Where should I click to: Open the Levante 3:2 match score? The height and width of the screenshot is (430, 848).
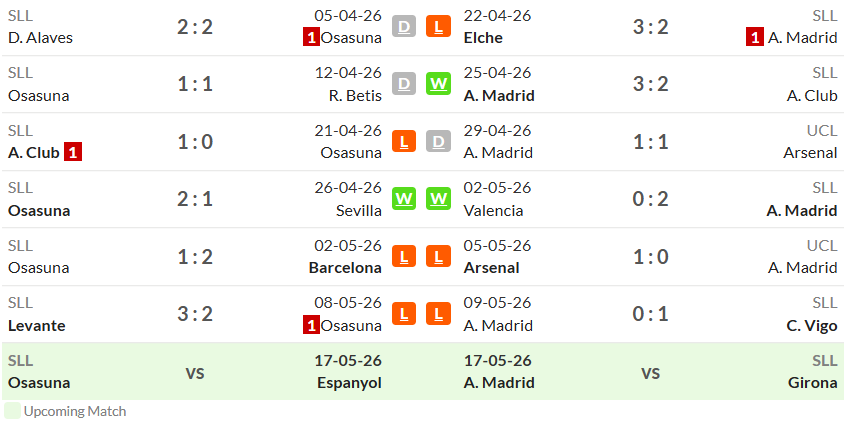click(195, 314)
